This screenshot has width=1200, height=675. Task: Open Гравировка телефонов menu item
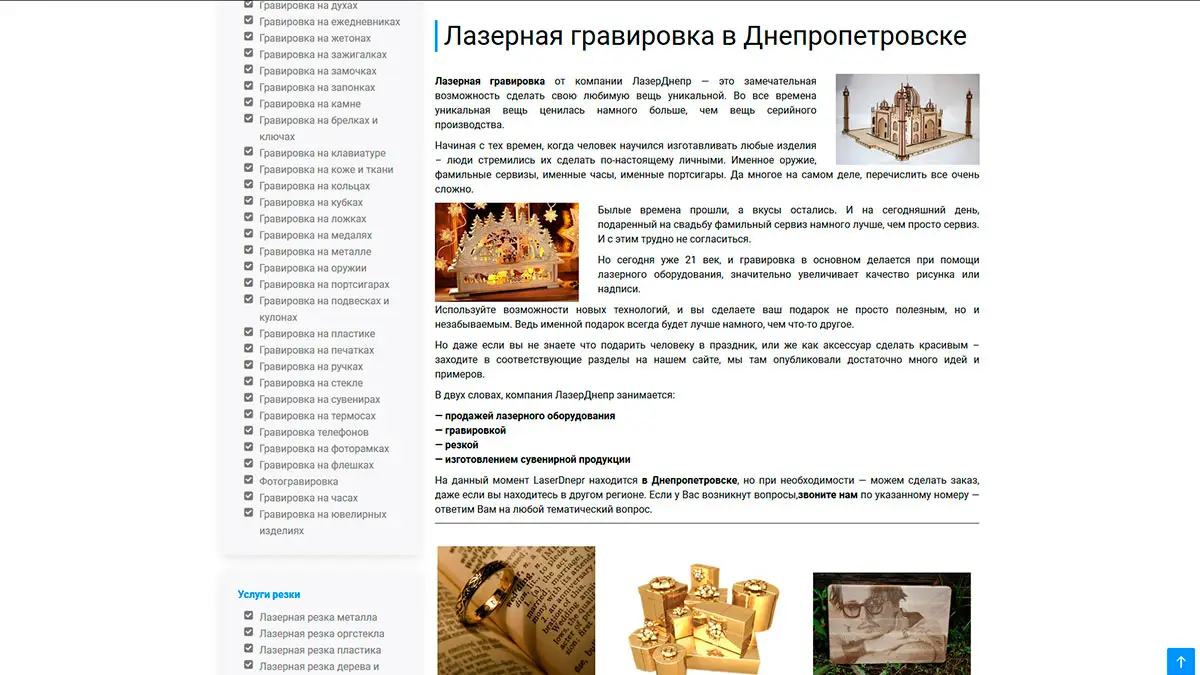(313, 432)
